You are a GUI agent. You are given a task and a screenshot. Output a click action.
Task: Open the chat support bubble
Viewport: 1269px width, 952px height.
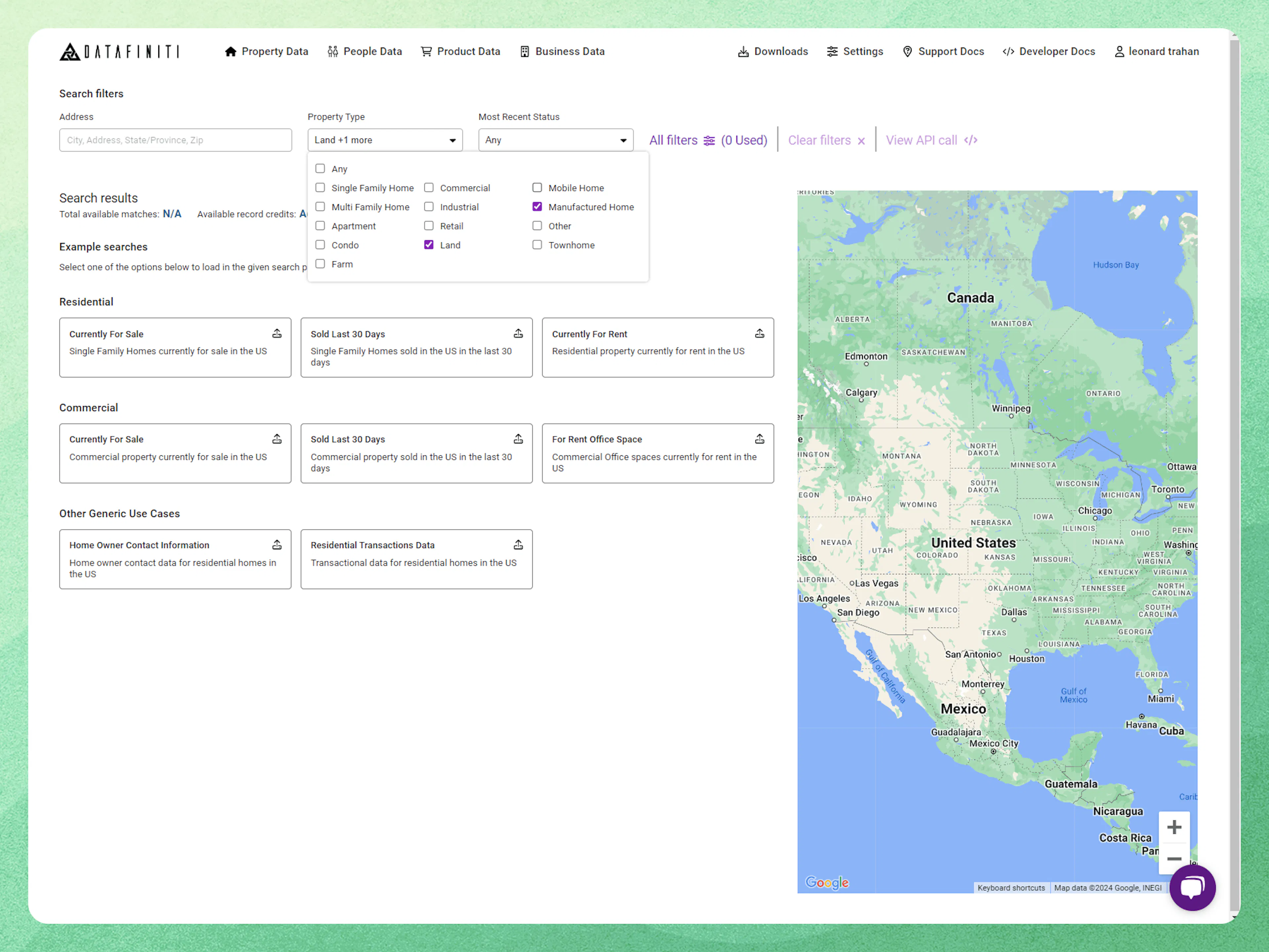(1192, 888)
